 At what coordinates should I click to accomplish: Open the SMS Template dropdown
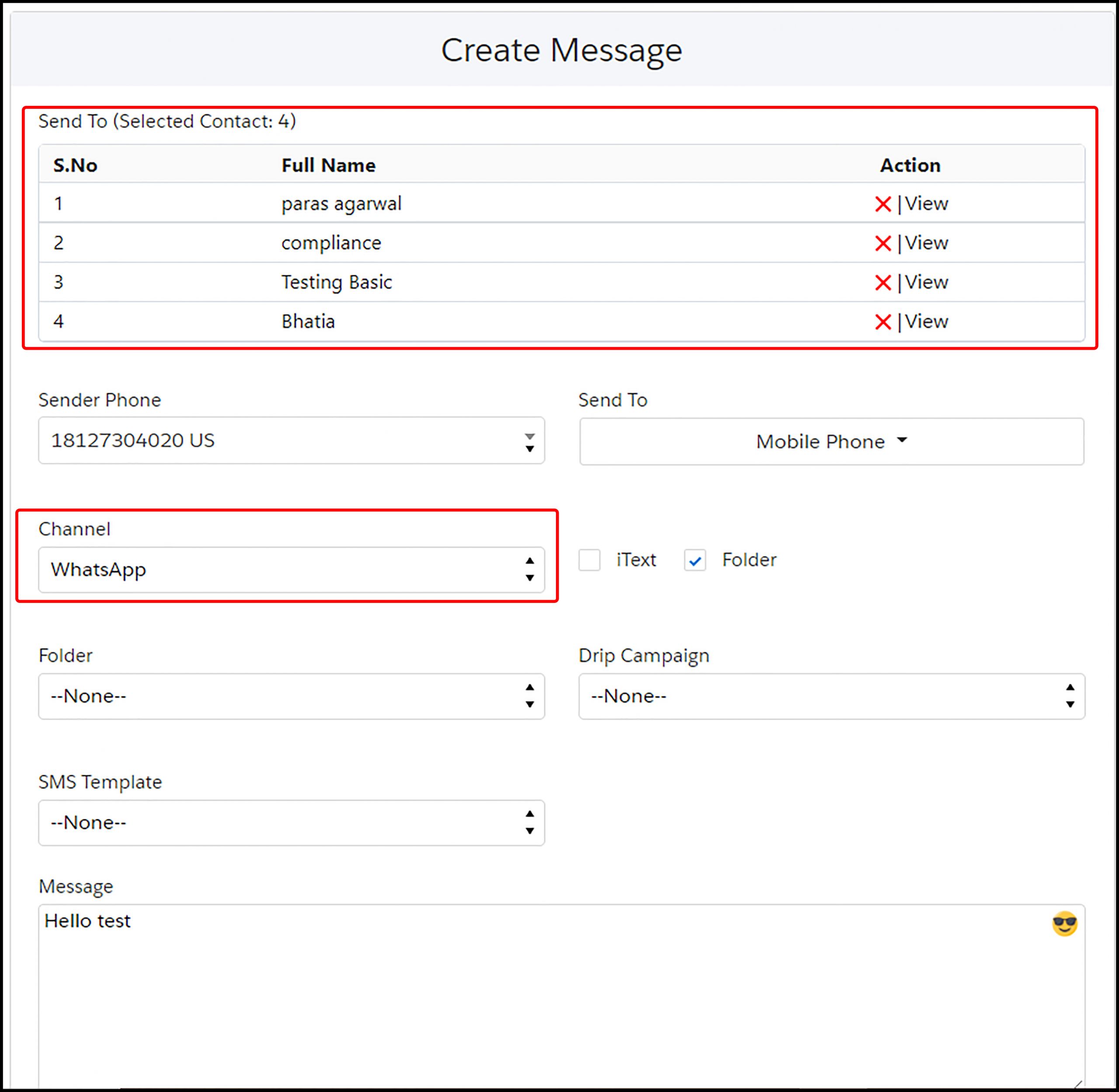click(x=292, y=822)
